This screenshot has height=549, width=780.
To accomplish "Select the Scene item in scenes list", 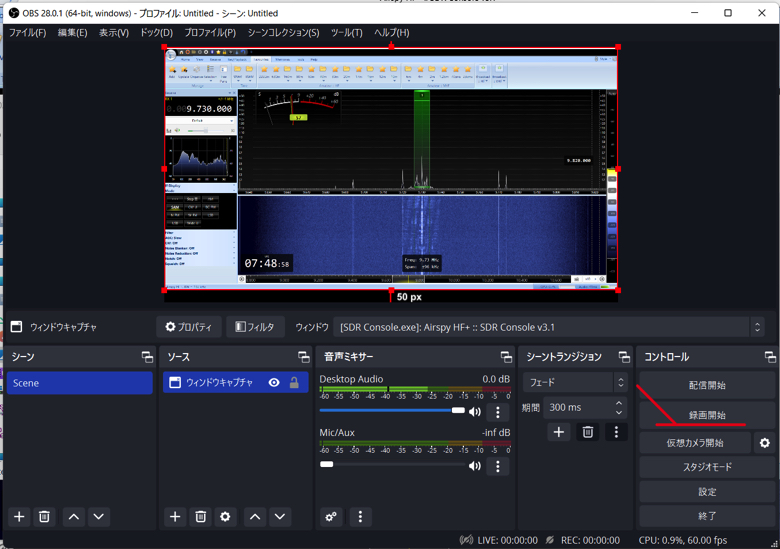I will pyautogui.click(x=80, y=383).
